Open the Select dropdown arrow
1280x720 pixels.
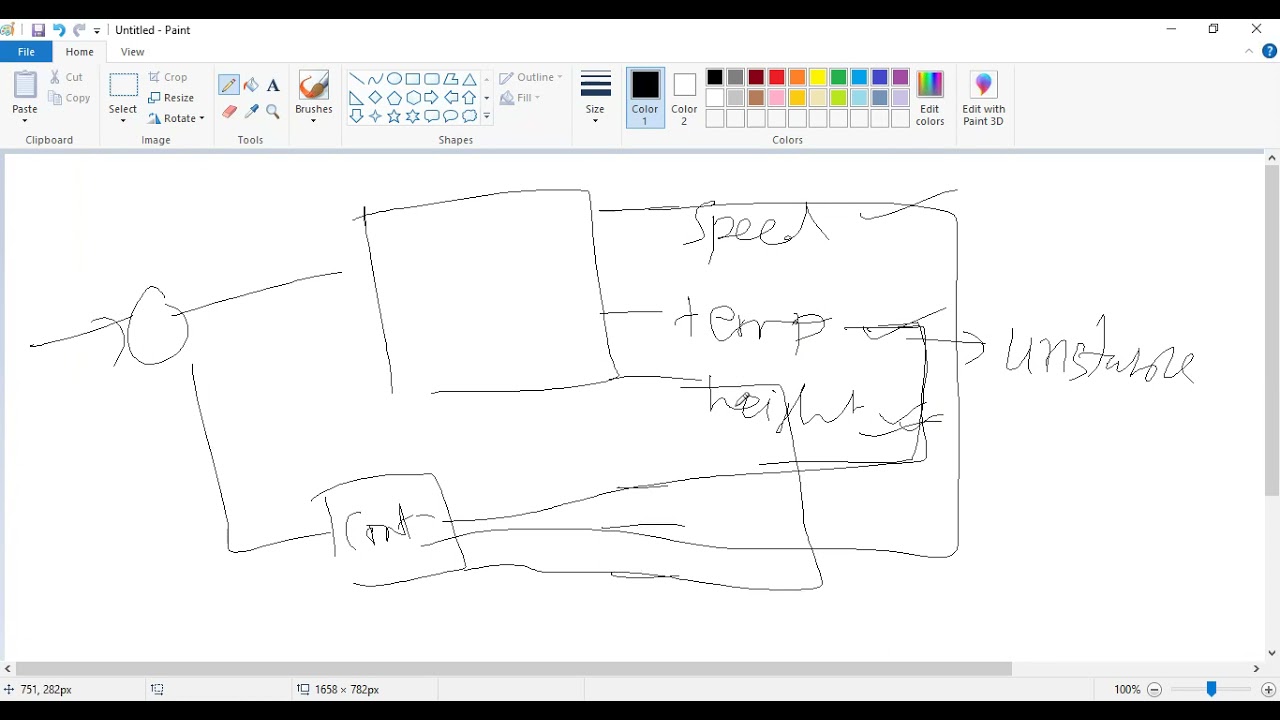(x=123, y=121)
